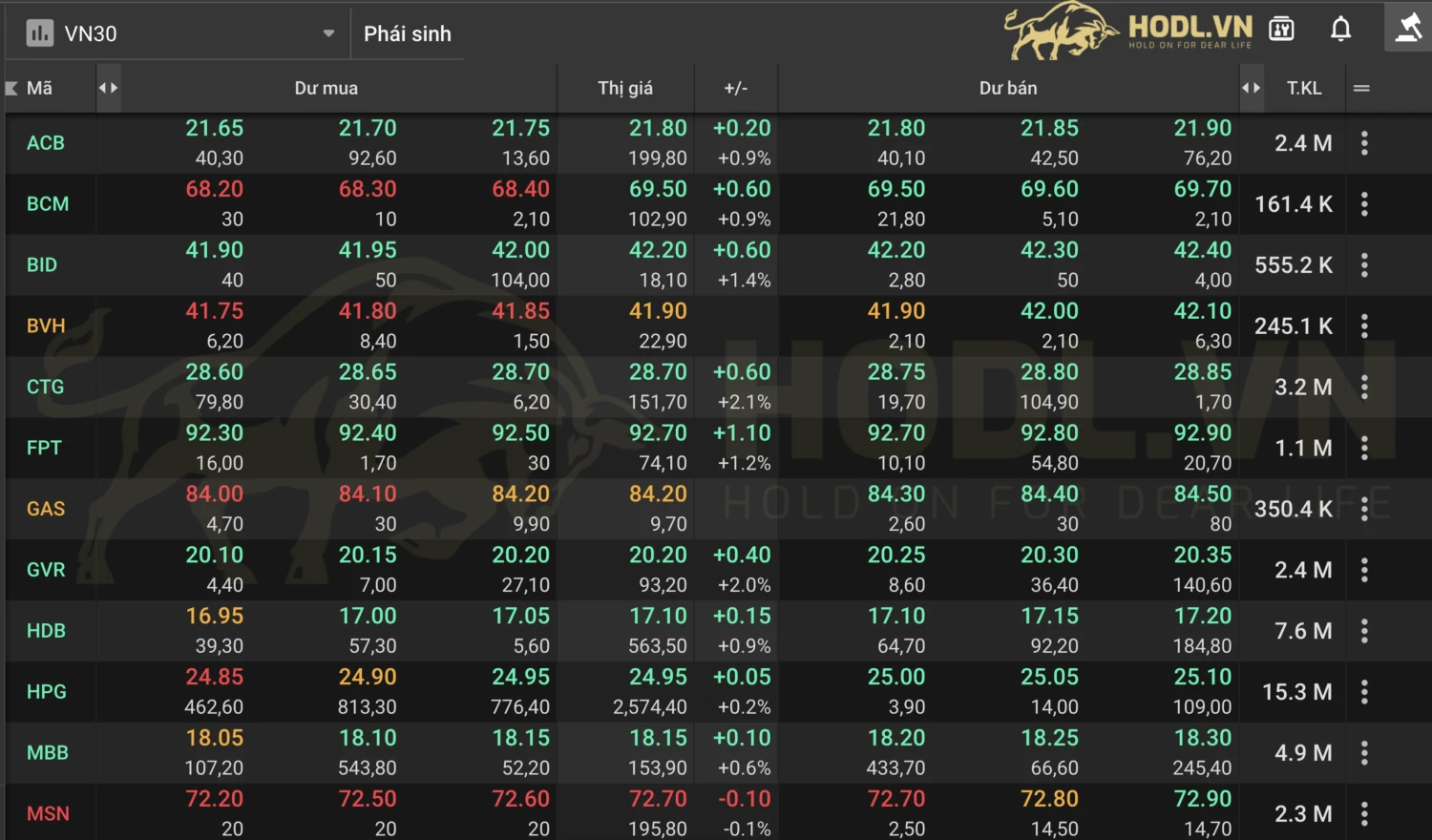Open the three-dot menu for HPG
The height and width of the screenshot is (840, 1432).
pos(1364,692)
